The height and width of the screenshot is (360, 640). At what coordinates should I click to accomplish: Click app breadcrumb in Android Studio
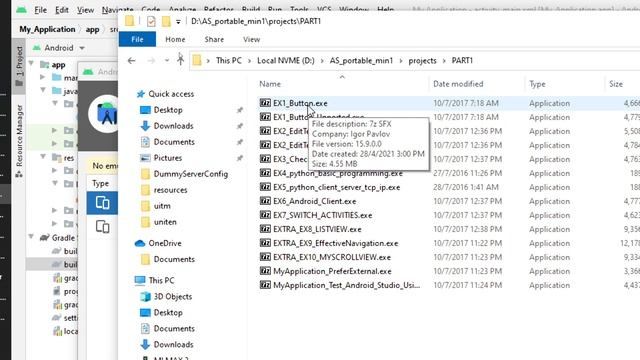pyautogui.click(x=92, y=29)
